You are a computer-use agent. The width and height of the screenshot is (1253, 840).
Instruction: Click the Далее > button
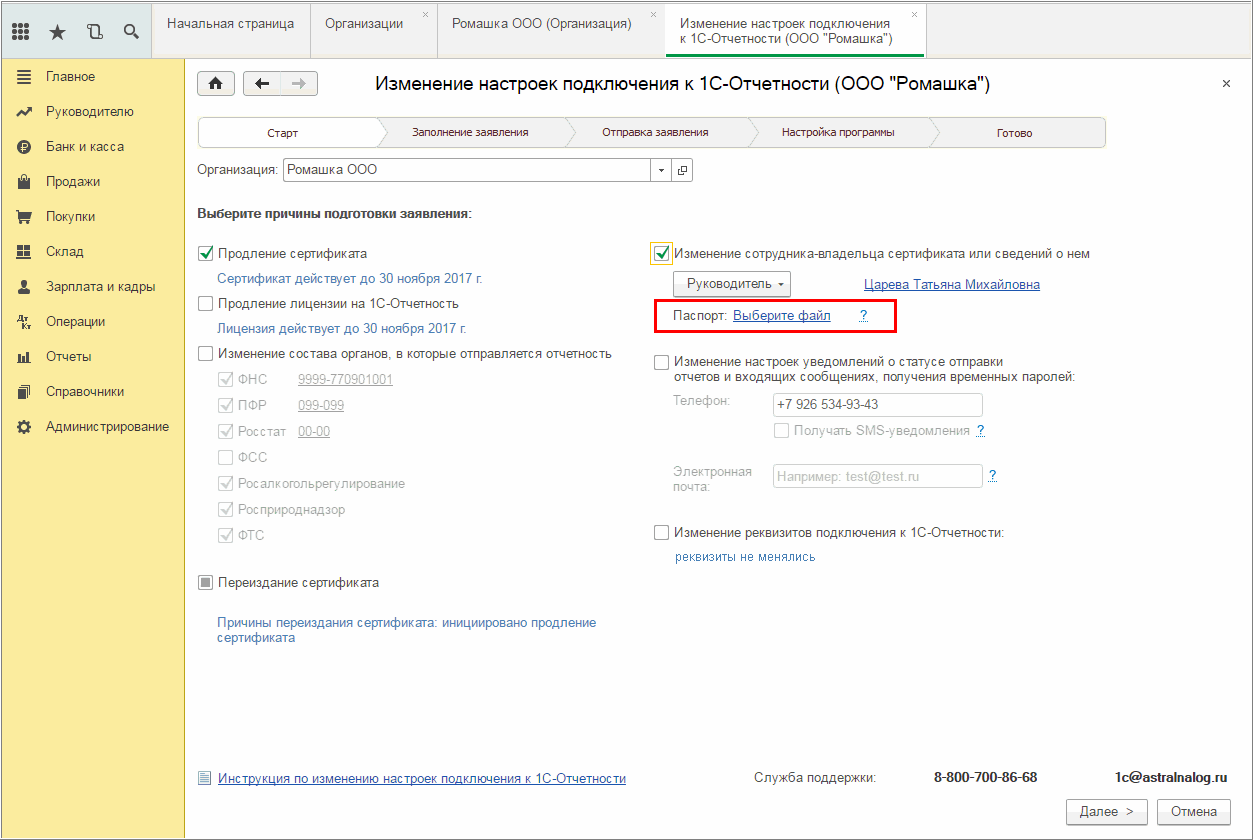(1106, 812)
